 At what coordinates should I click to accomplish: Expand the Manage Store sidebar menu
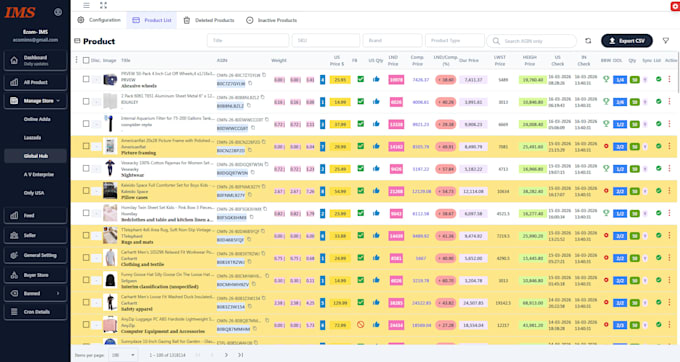tap(35, 101)
